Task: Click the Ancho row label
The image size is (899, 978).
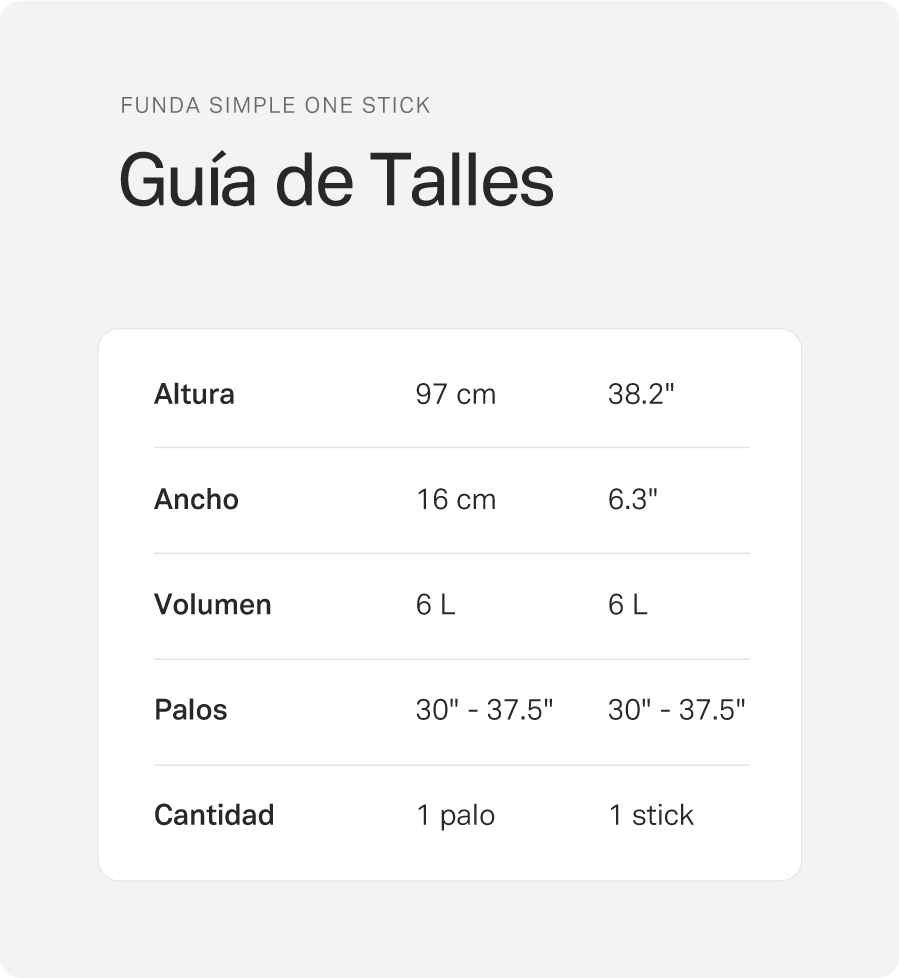Action: coord(196,500)
